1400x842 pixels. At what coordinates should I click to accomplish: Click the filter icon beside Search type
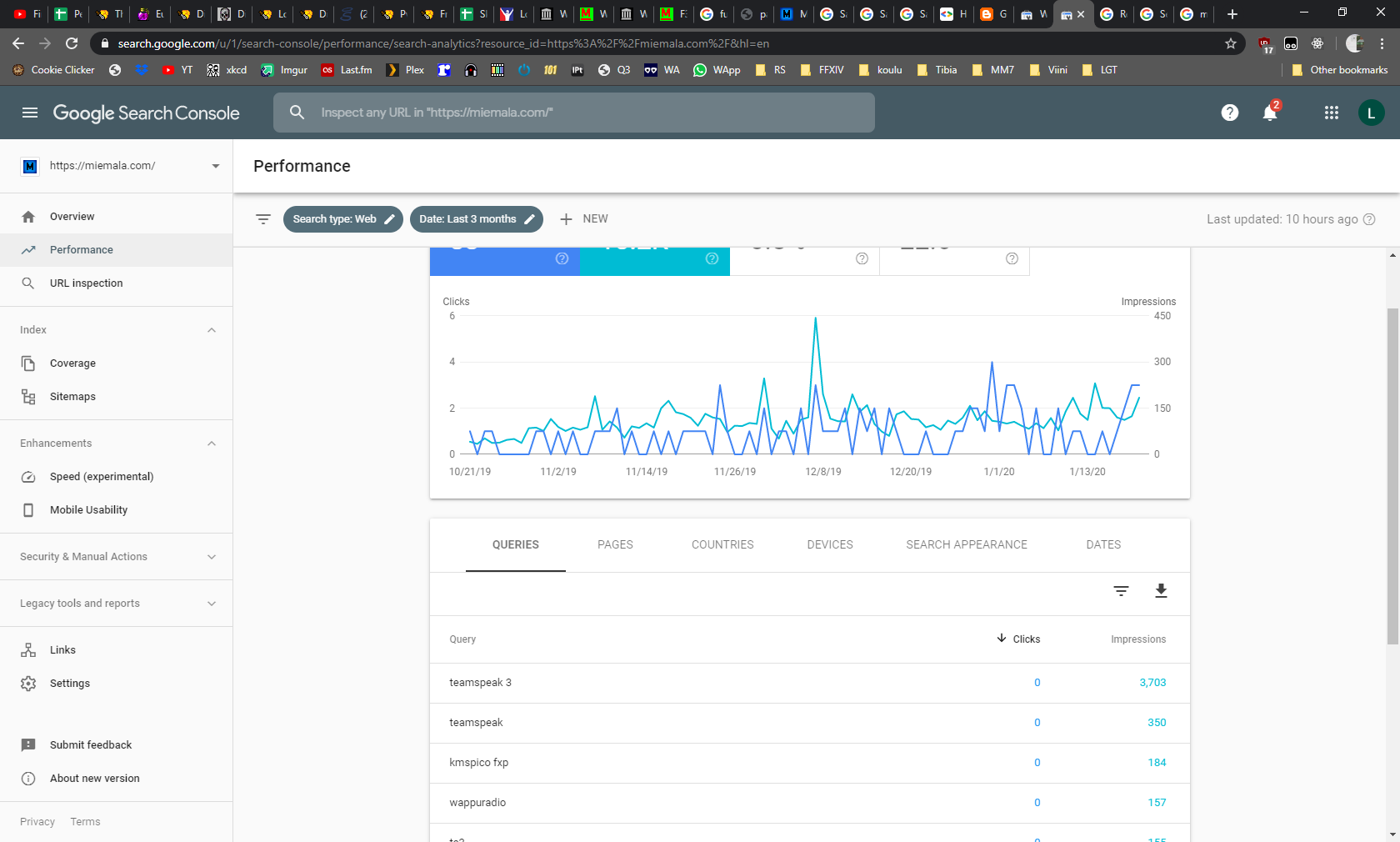pyautogui.click(x=263, y=219)
